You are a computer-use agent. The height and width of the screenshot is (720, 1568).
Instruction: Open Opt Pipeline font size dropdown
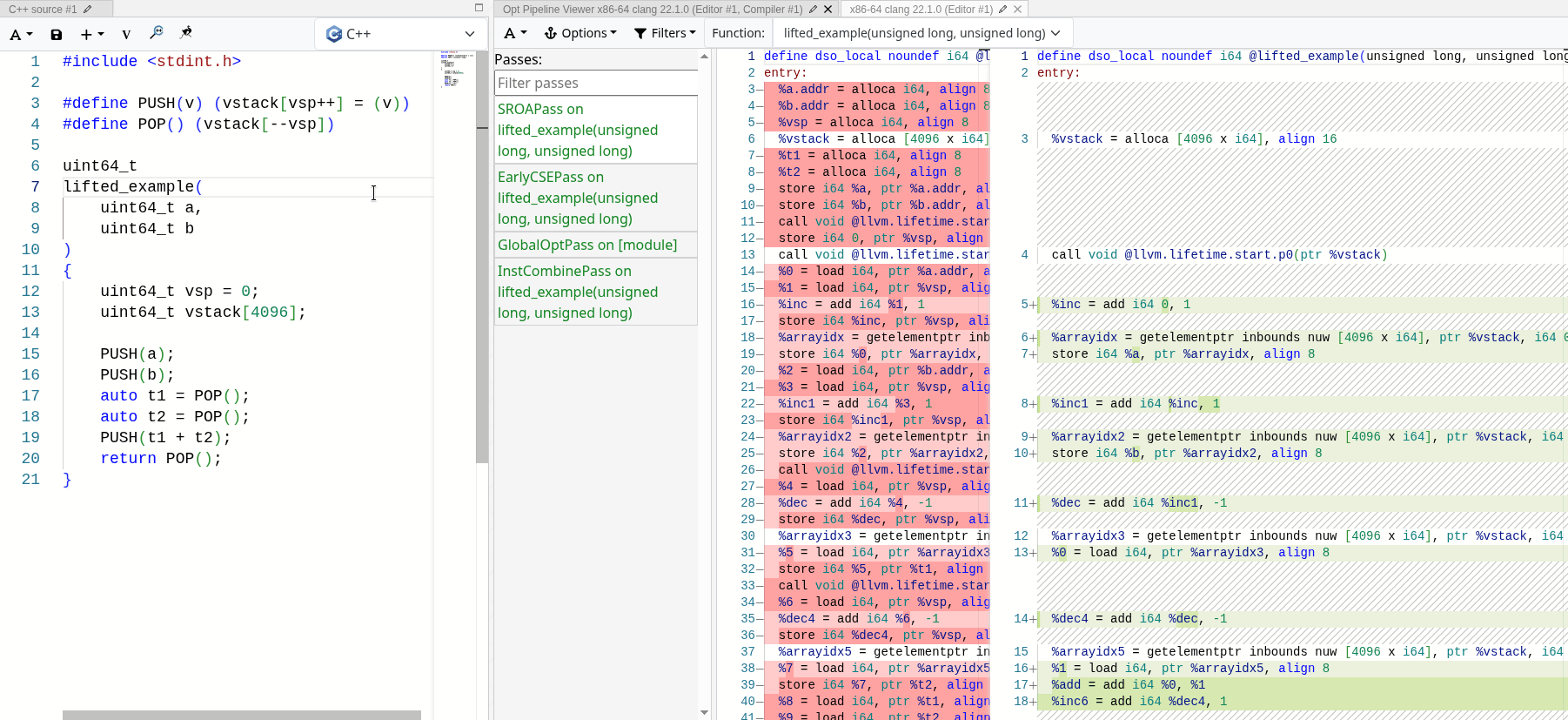click(x=515, y=33)
